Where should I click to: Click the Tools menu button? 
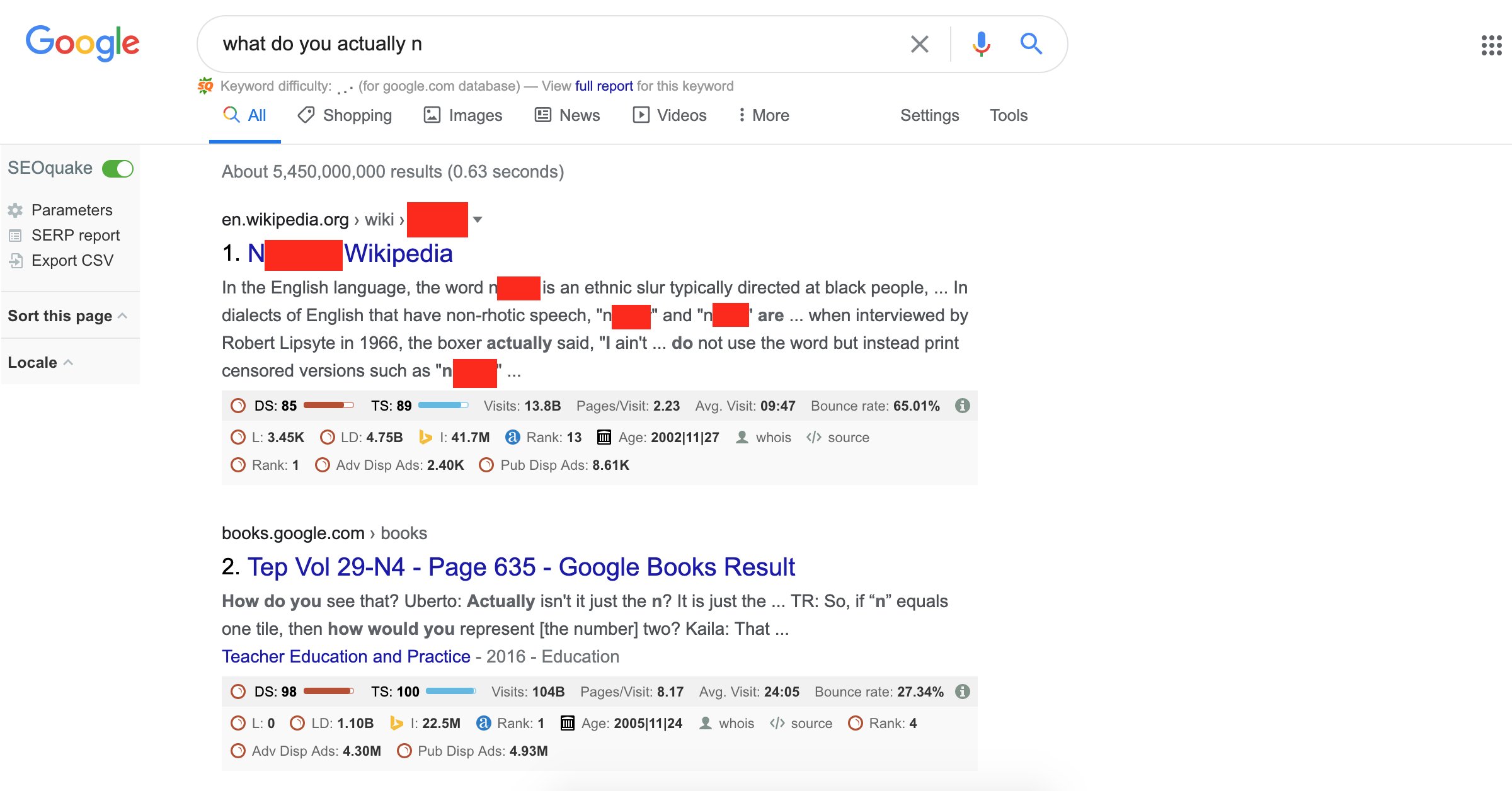1008,114
